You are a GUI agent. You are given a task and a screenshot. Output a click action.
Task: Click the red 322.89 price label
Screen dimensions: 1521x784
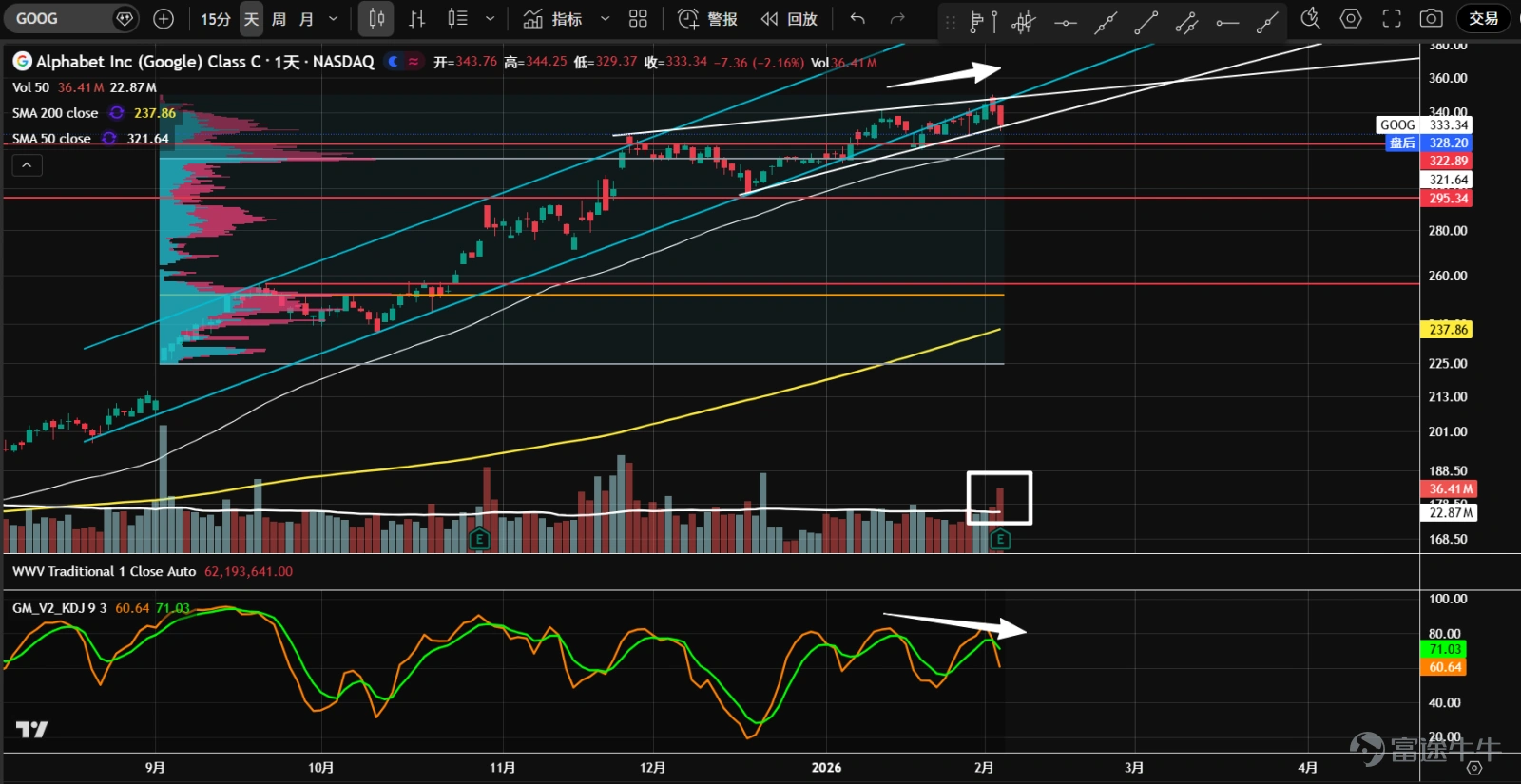point(1448,161)
